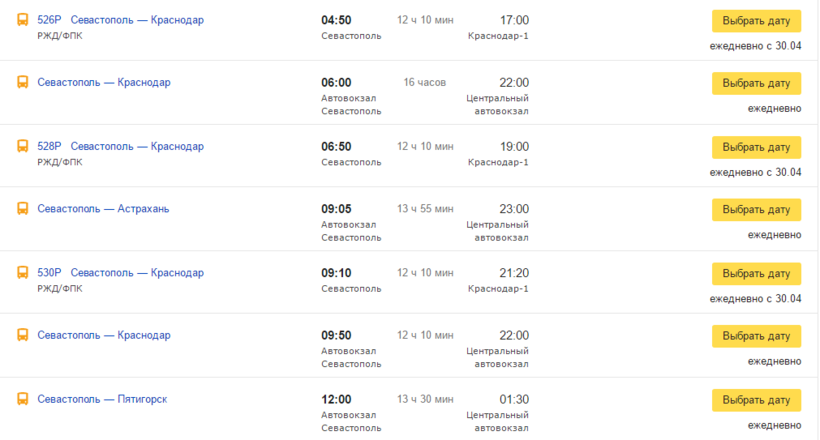This screenshot has width=820, height=440.
Task: Select date for the 09:10 departure
Action: 756,273
